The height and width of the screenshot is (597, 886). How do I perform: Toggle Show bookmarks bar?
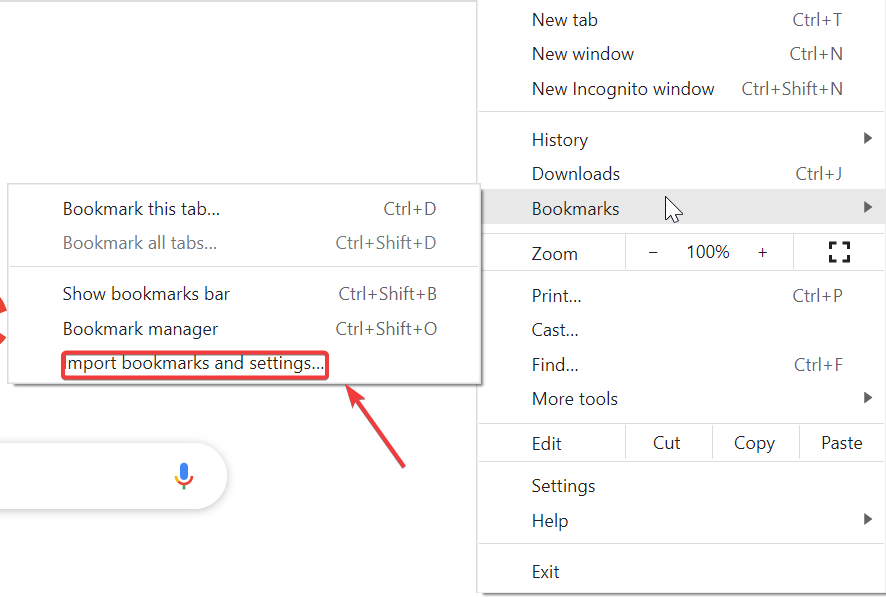point(146,294)
